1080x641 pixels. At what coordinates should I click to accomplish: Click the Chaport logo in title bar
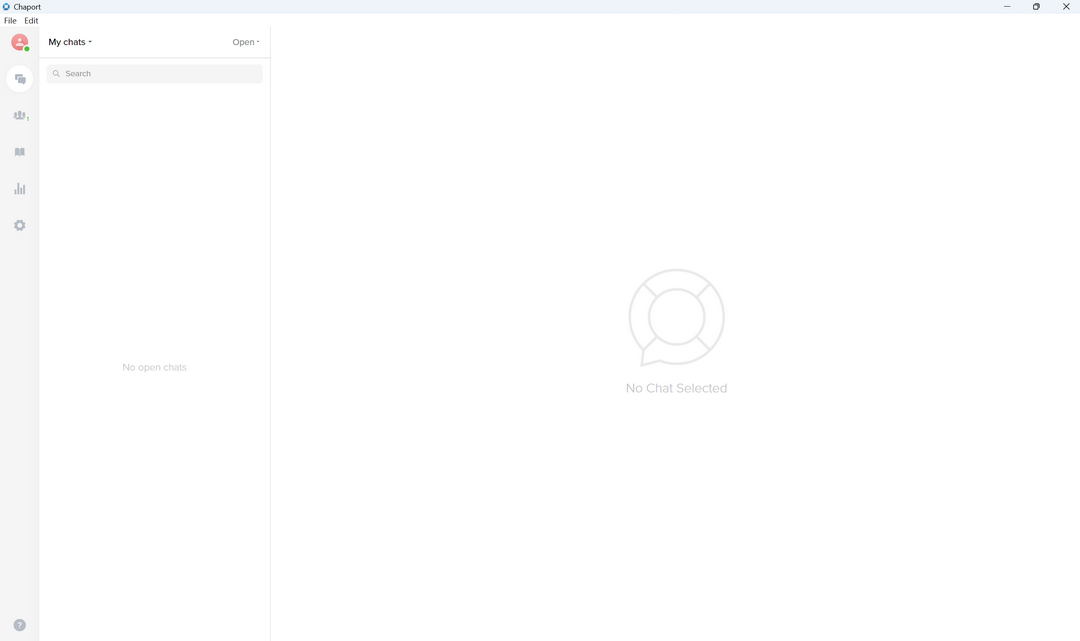tap(6, 7)
